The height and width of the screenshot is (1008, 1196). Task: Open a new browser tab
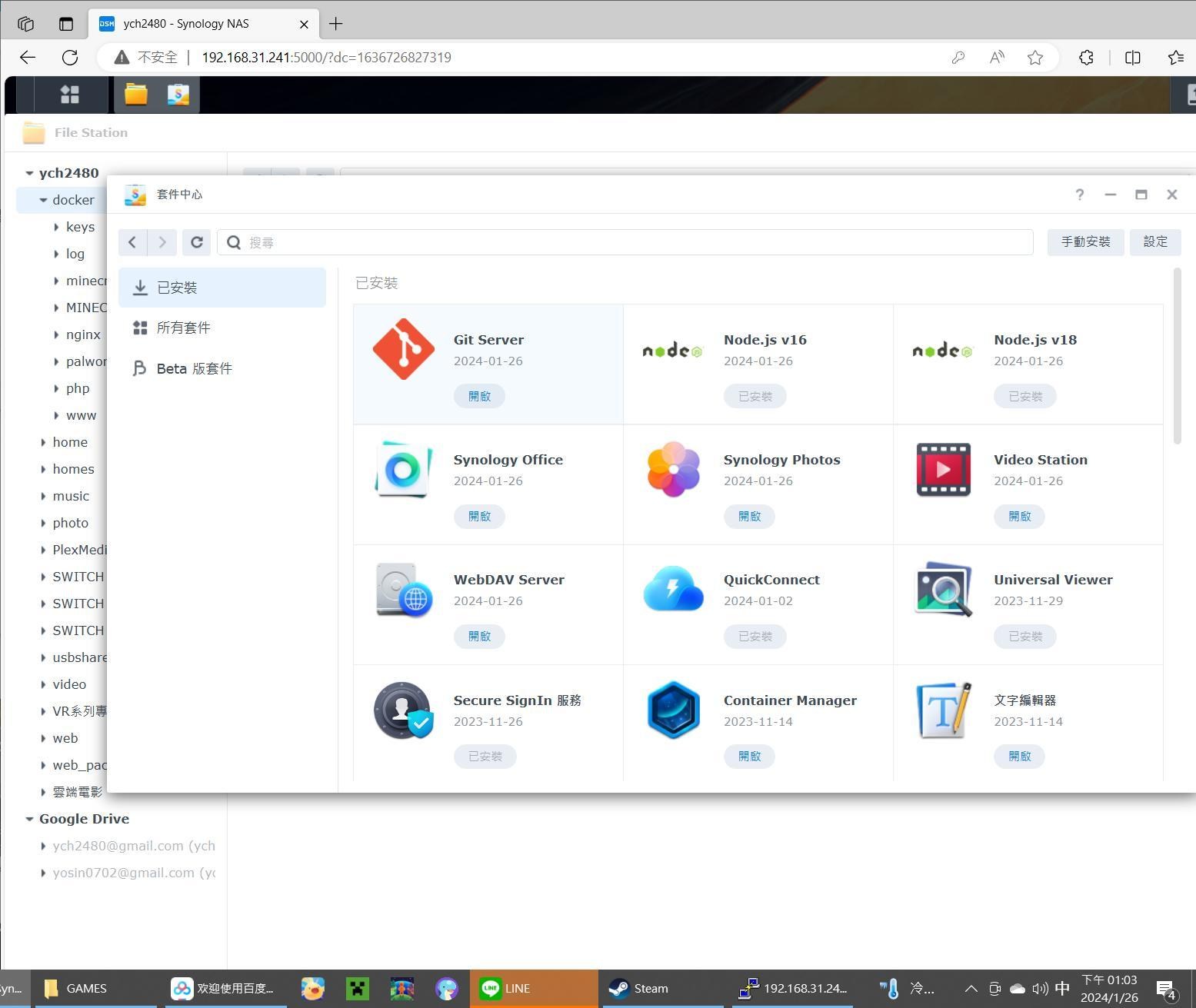[x=336, y=24]
